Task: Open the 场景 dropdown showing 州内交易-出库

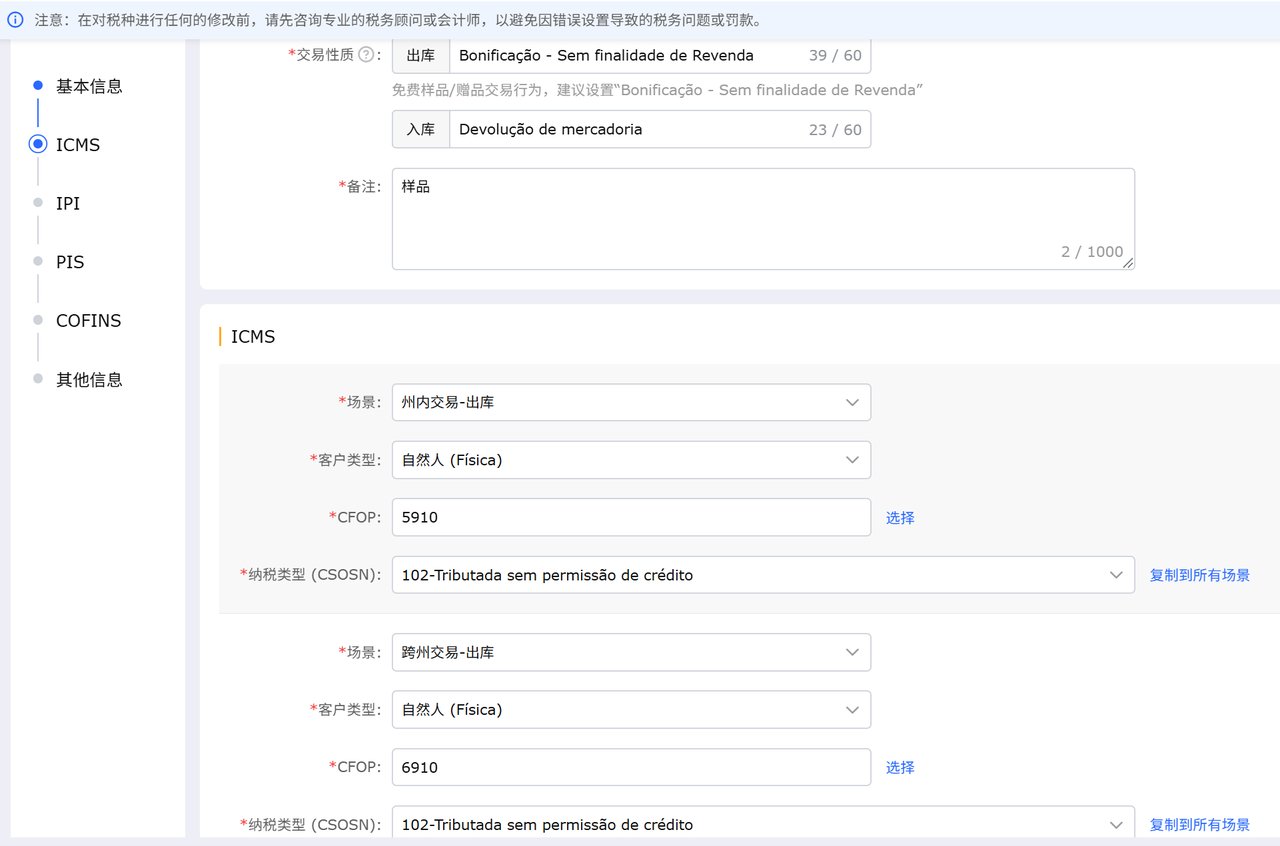Action: pyautogui.click(x=631, y=402)
